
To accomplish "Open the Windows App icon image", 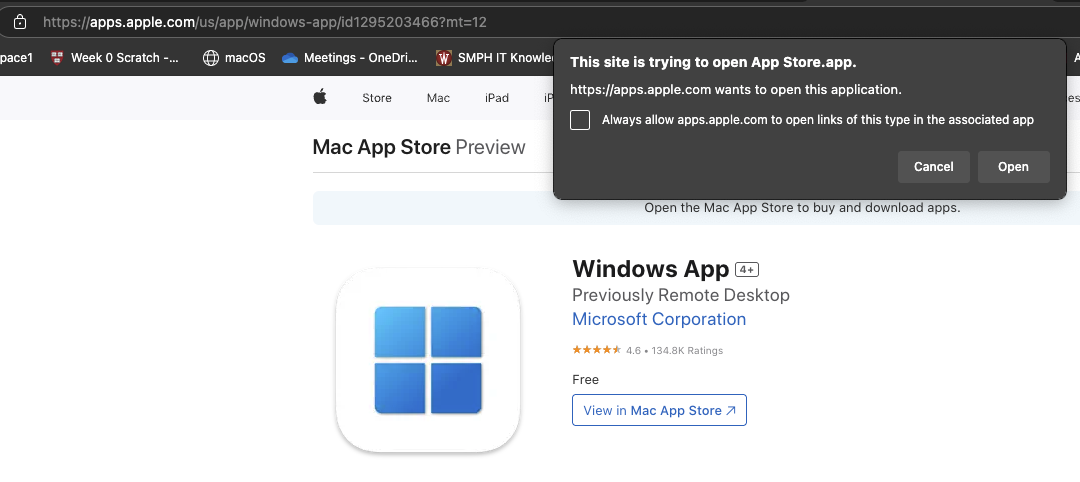I will [428, 360].
